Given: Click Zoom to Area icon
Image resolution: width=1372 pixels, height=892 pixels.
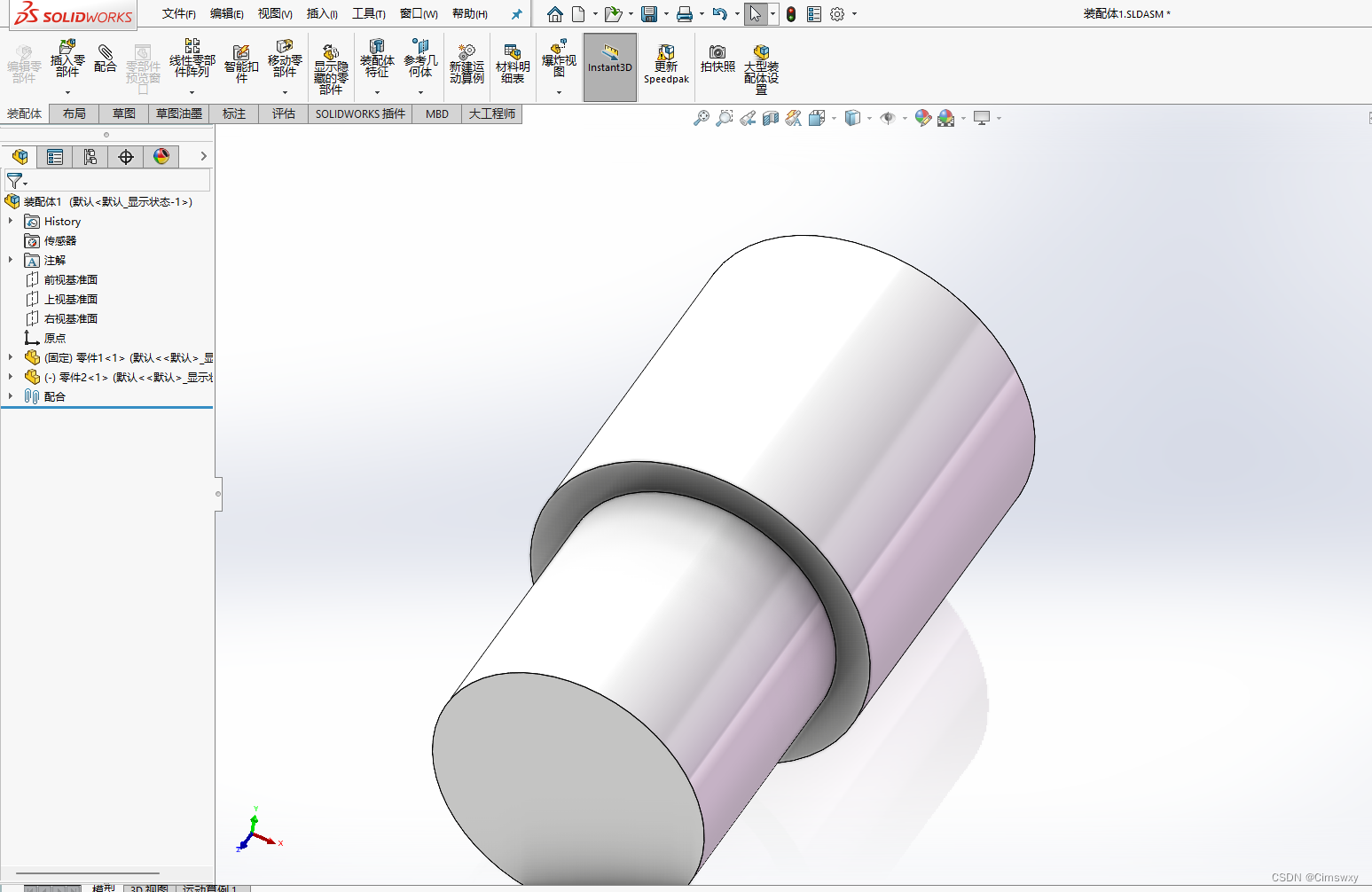Looking at the screenshot, I should 725,118.
